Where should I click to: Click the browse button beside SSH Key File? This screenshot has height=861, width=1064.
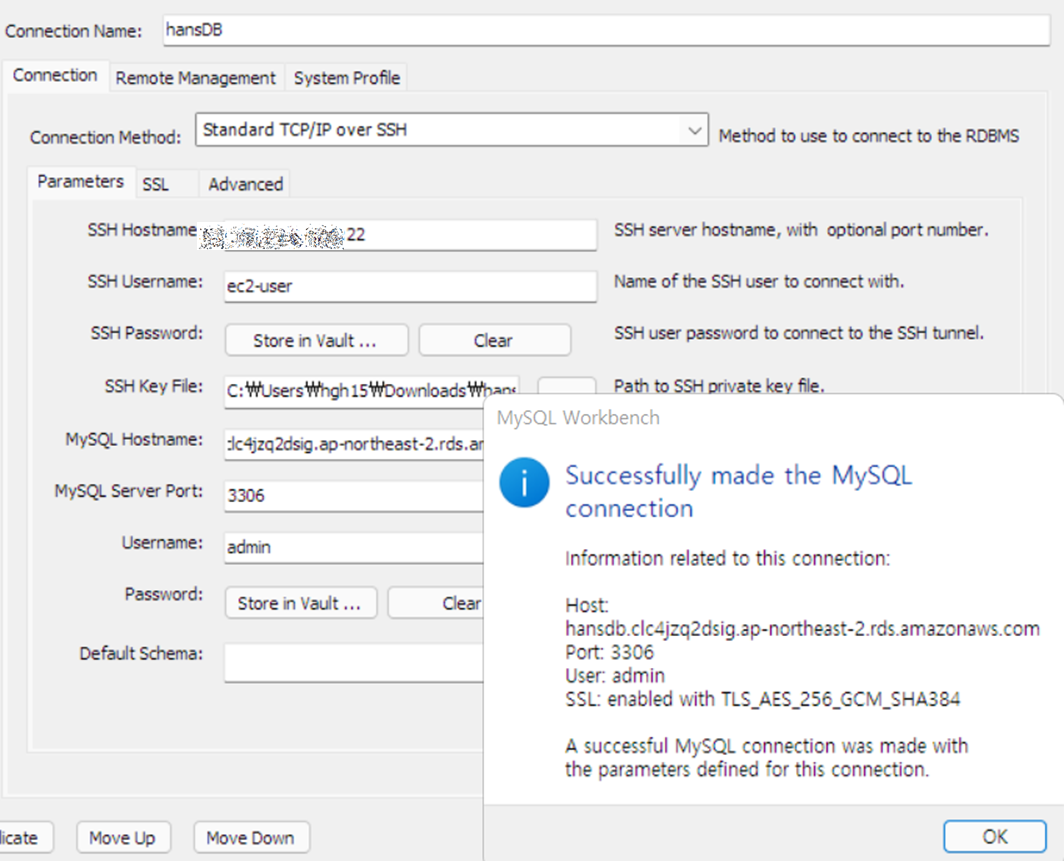pyautogui.click(x=567, y=386)
